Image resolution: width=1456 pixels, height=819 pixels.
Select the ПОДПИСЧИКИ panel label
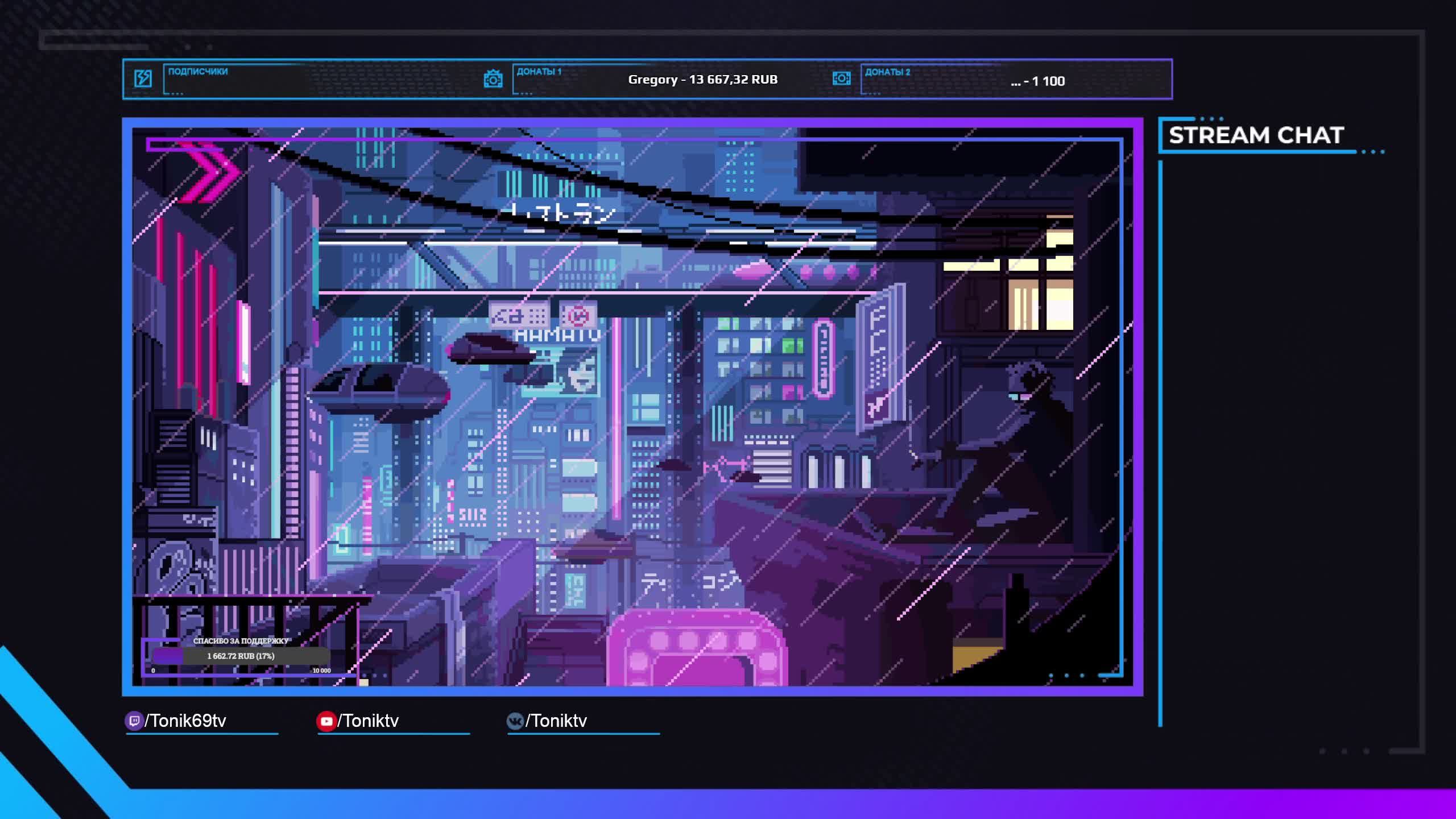[198, 72]
